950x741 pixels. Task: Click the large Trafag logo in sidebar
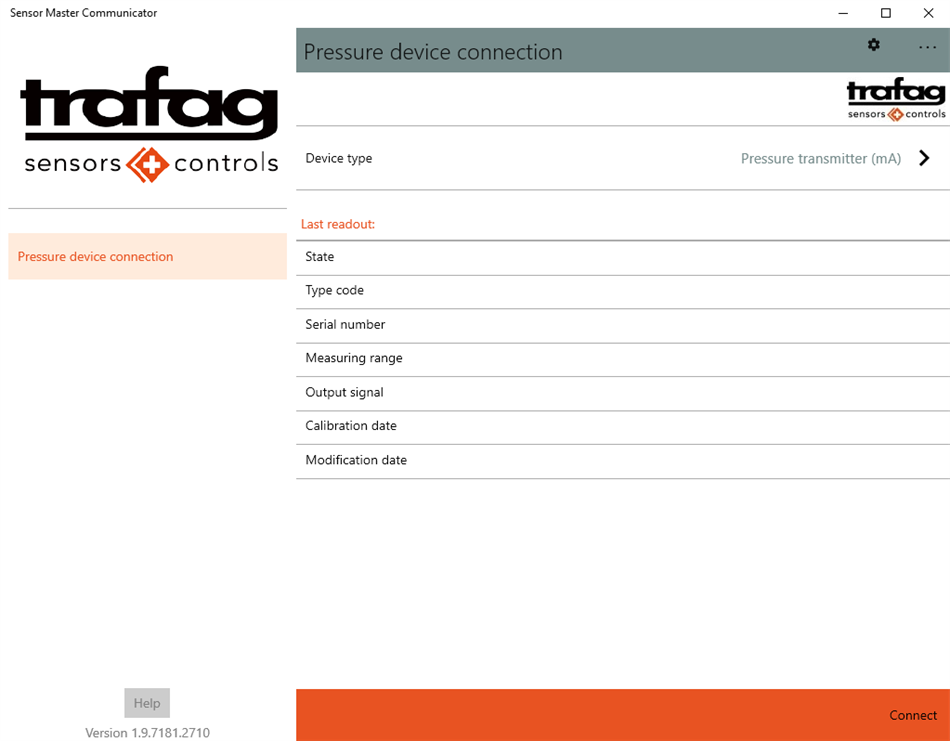150,124
